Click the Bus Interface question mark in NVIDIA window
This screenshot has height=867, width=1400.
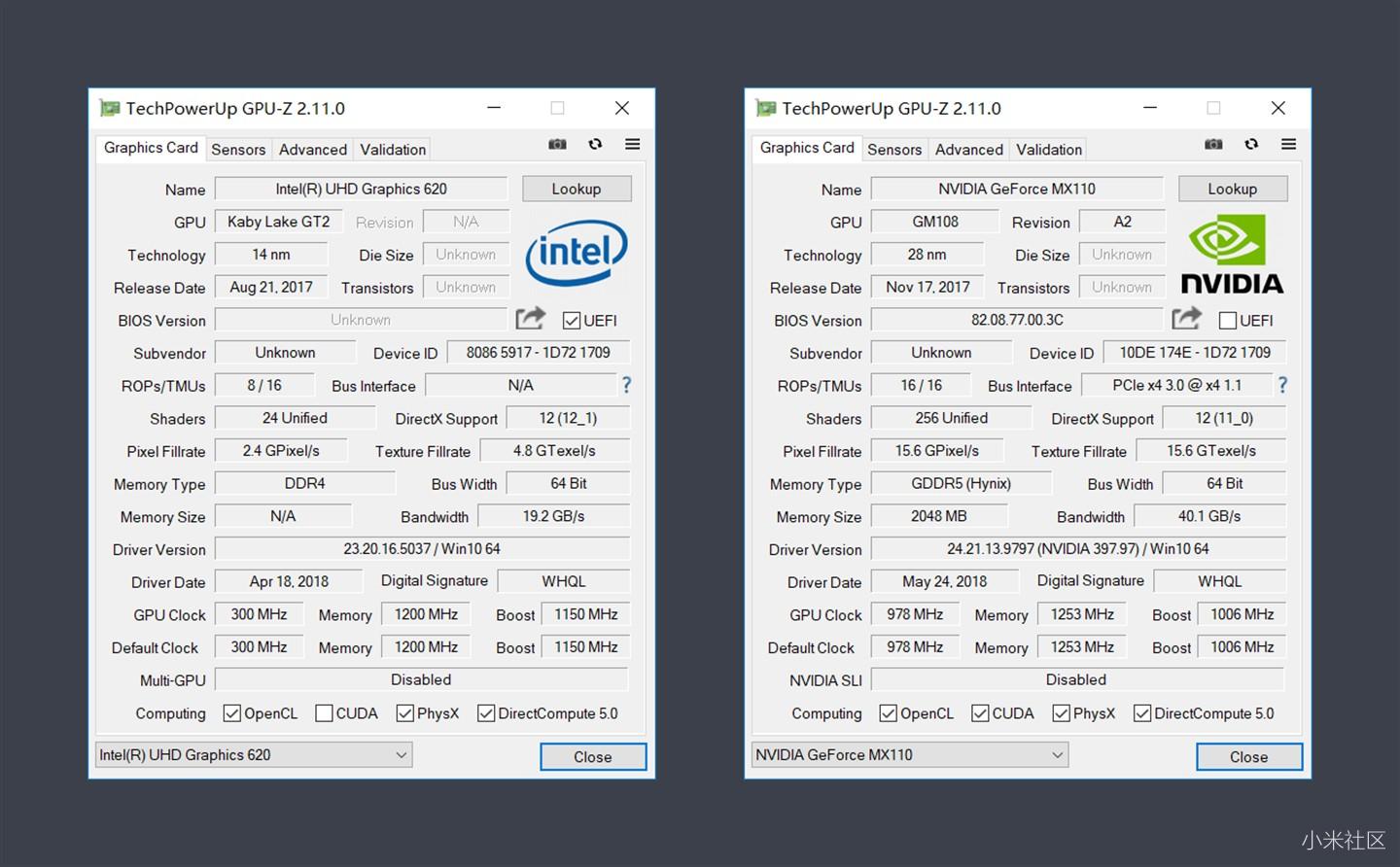(1282, 385)
